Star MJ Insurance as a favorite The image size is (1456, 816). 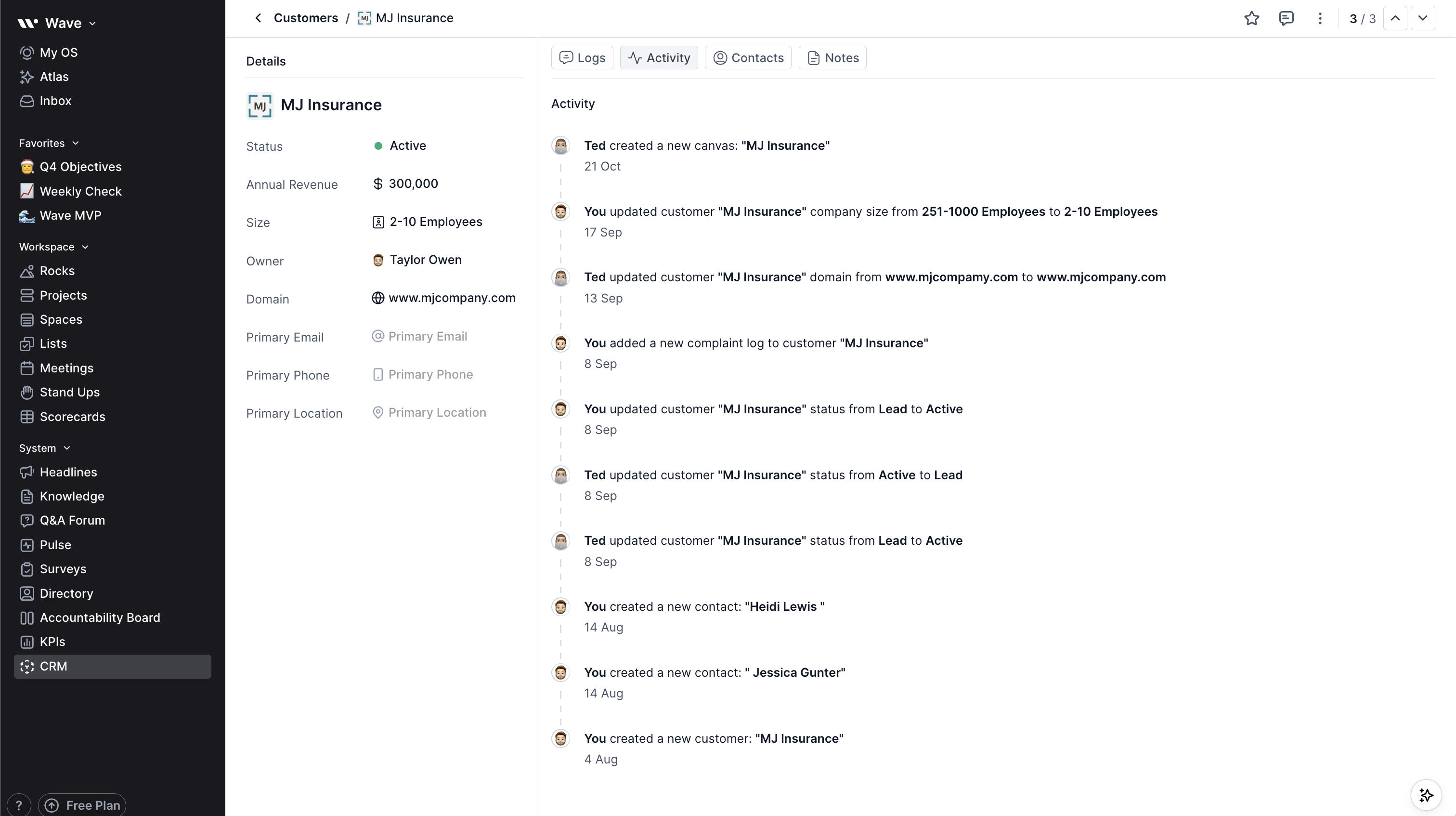click(x=1251, y=18)
